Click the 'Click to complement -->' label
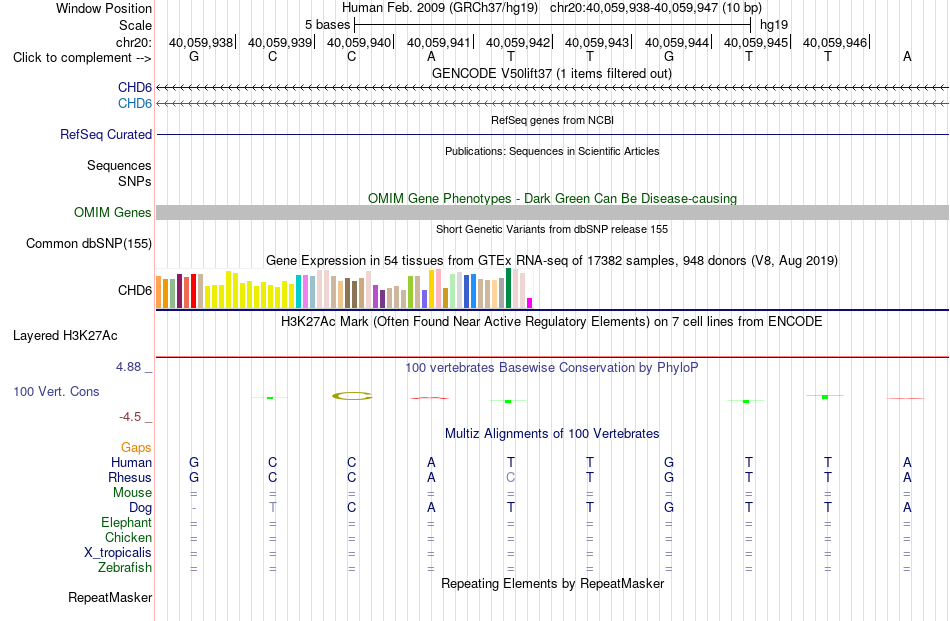Image resolution: width=950 pixels, height=621 pixels. coord(82,58)
